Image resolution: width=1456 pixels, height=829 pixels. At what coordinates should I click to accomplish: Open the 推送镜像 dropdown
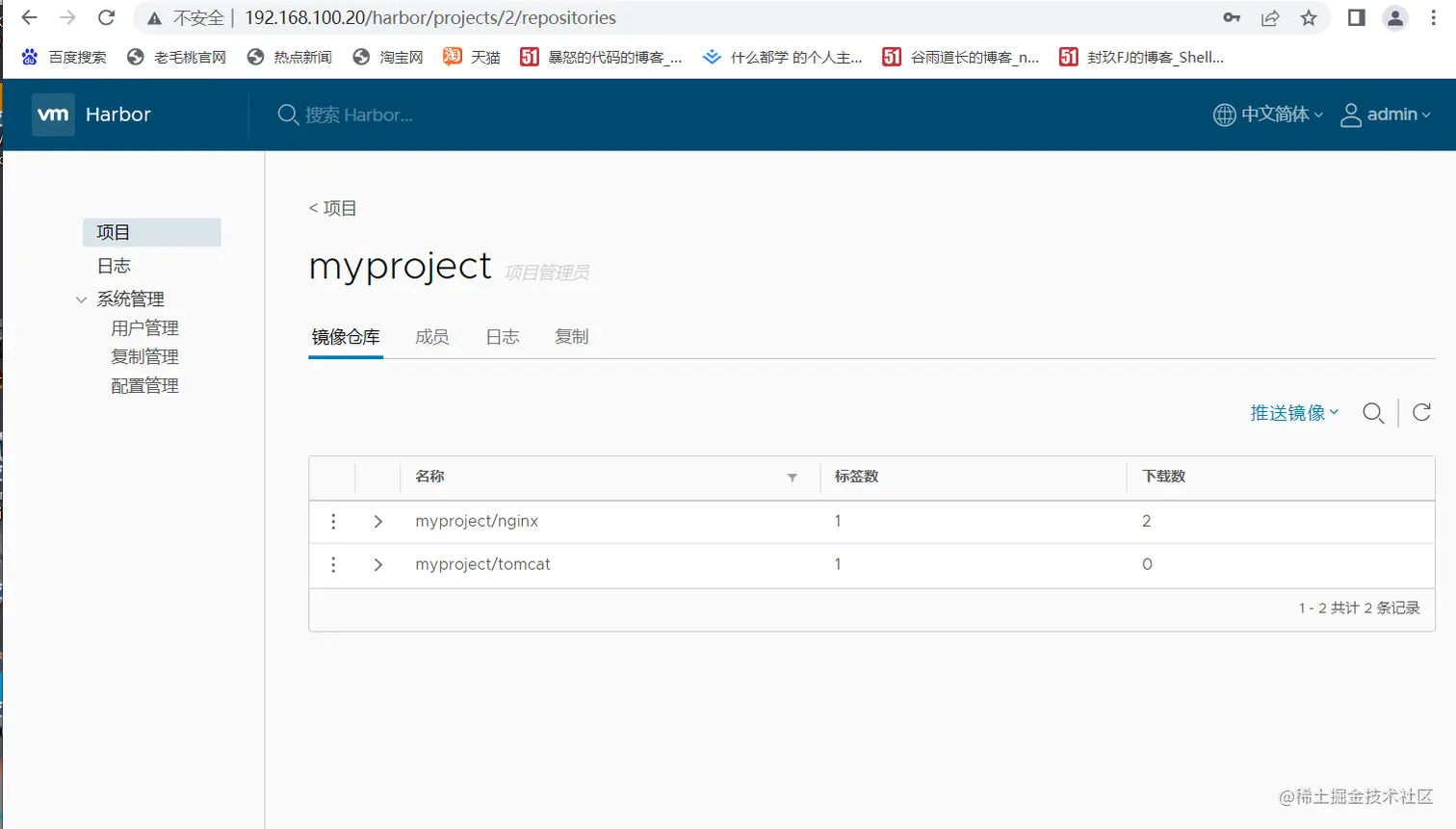click(1294, 413)
